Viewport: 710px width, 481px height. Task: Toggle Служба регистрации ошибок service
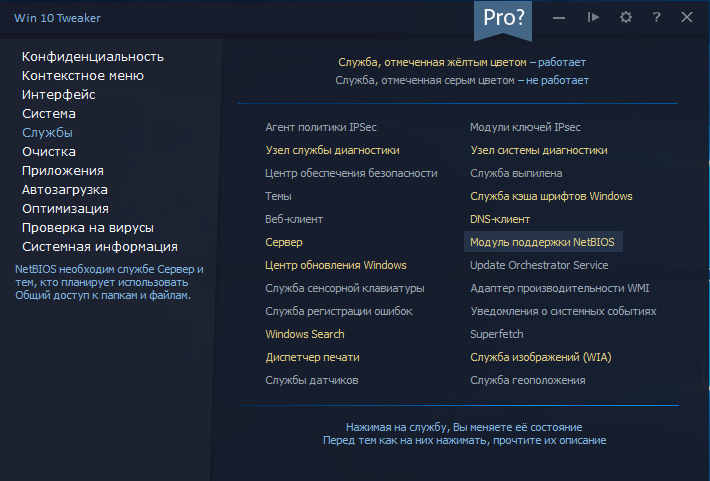[339, 312]
